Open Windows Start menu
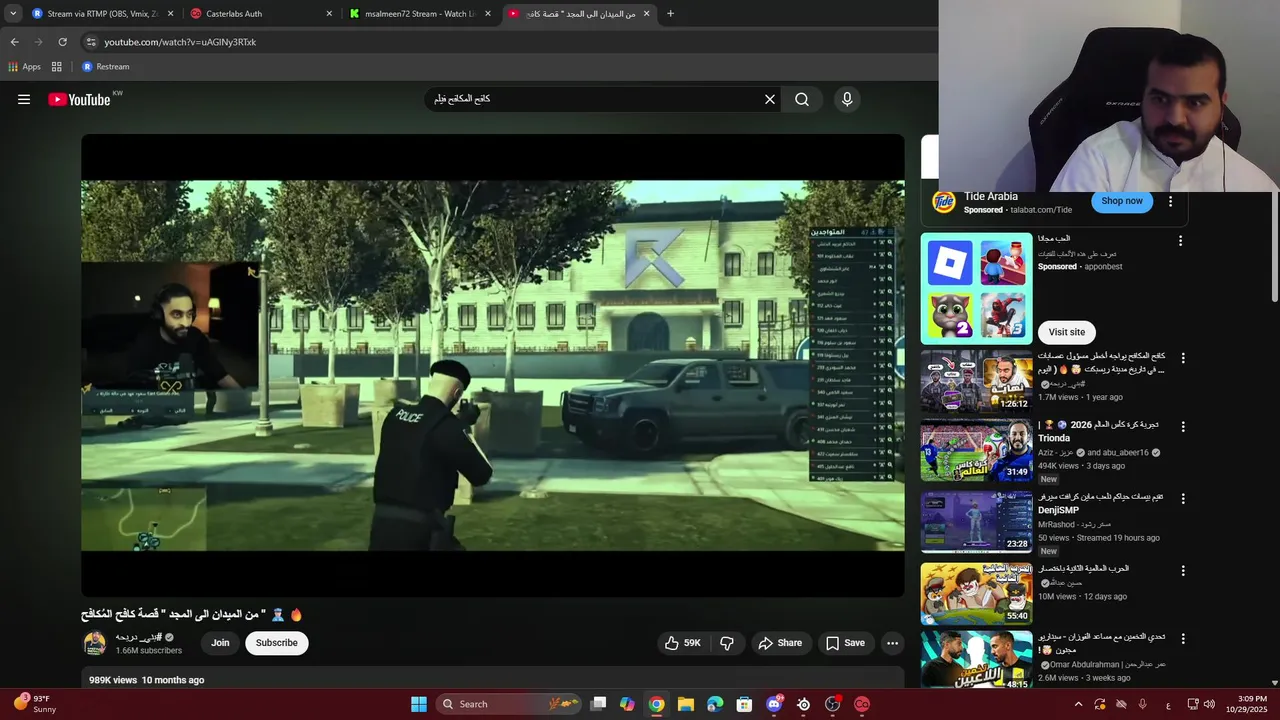This screenshot has height=720, width=1280. [419, 704]
